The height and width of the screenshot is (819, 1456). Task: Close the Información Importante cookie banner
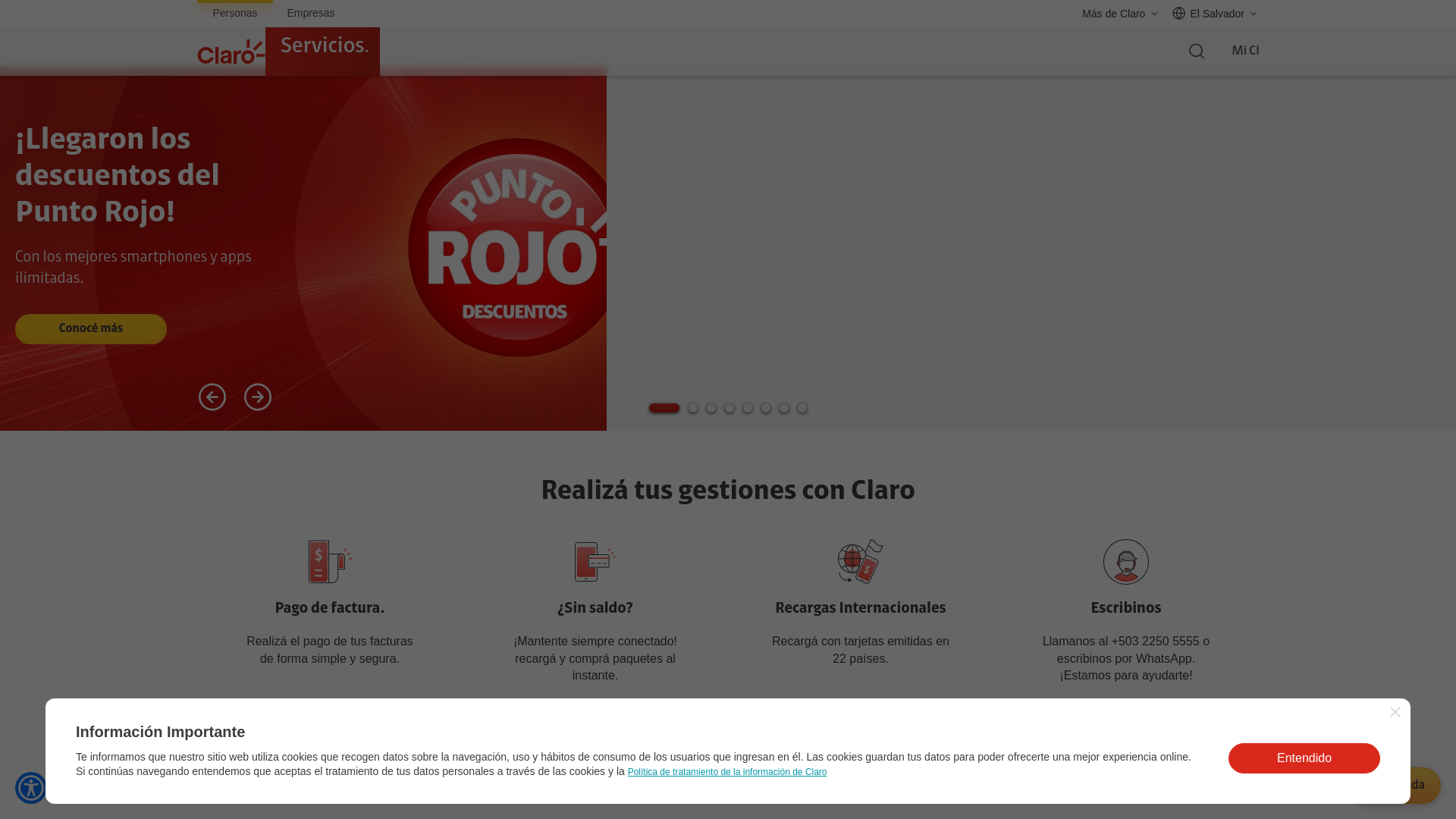1395,712
